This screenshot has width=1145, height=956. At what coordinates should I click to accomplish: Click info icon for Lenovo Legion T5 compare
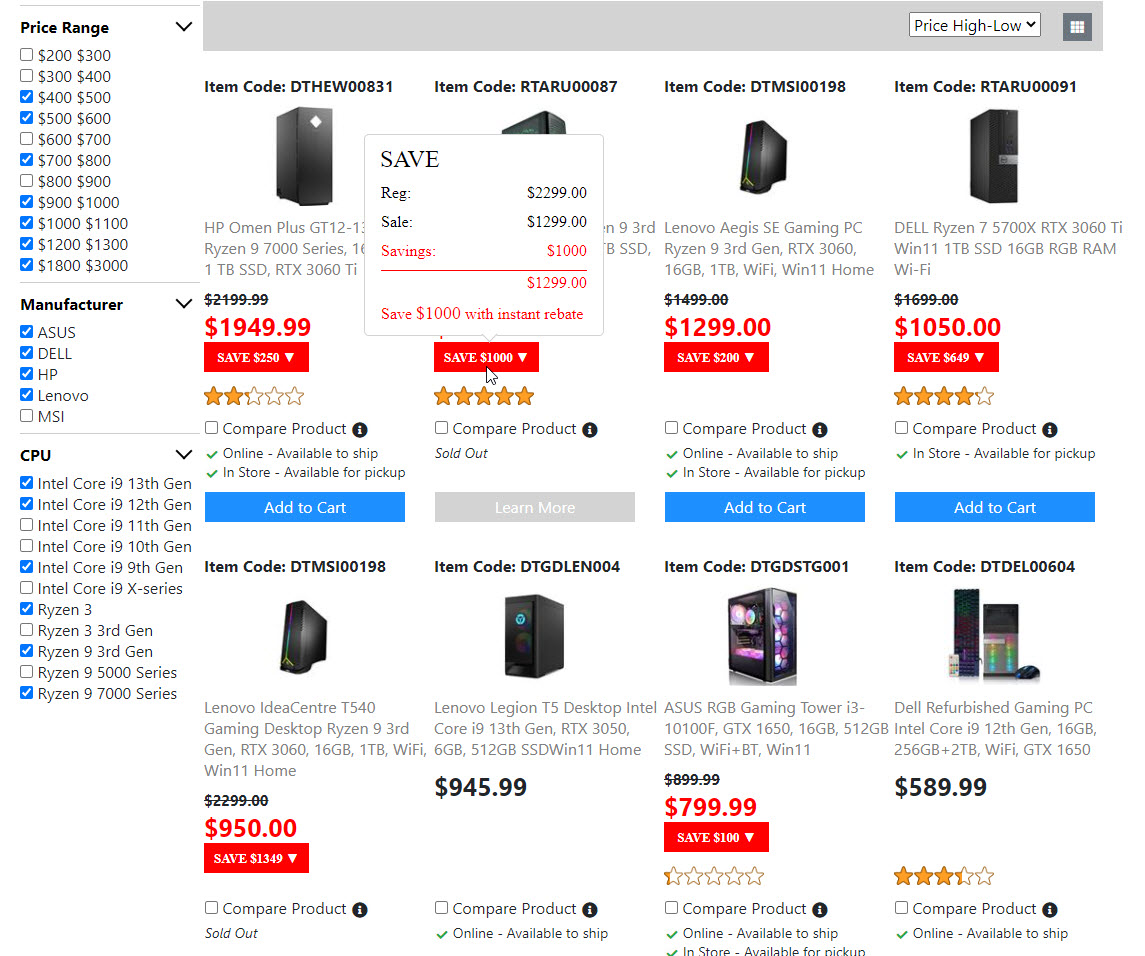click(590, 910)
